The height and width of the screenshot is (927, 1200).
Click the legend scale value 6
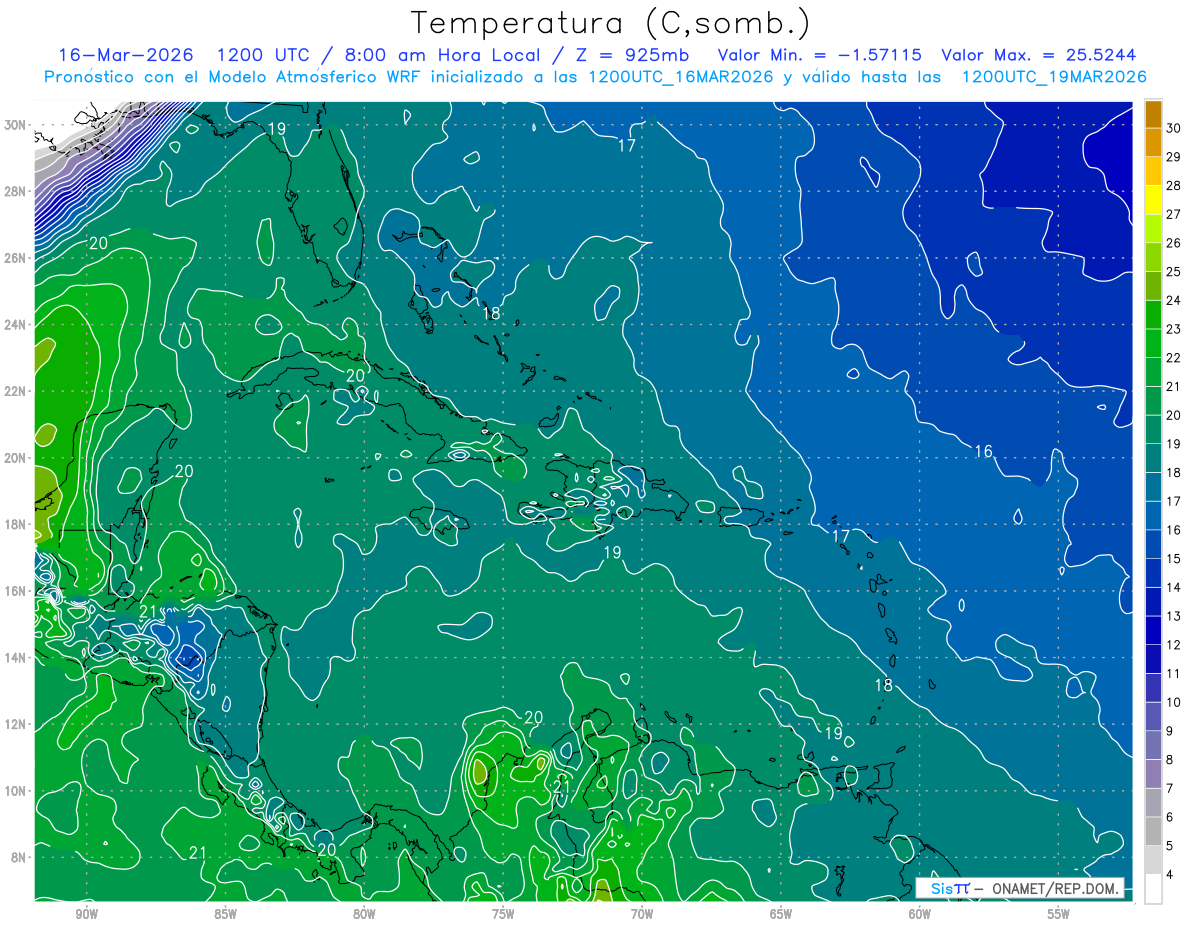coord(1170,817)
